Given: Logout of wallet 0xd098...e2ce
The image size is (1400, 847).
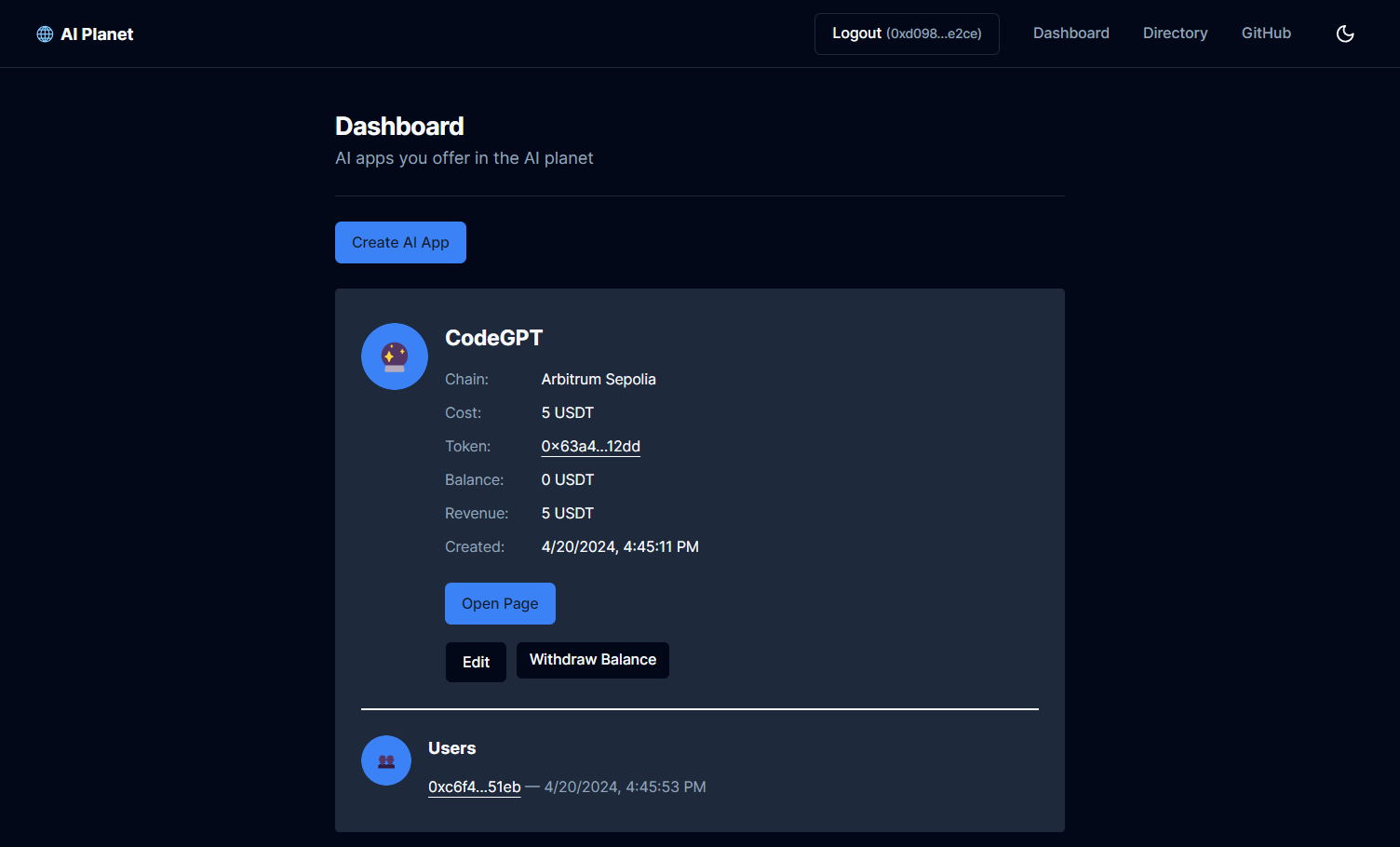Looking at the screenshot, I should (x=906, y=33).
